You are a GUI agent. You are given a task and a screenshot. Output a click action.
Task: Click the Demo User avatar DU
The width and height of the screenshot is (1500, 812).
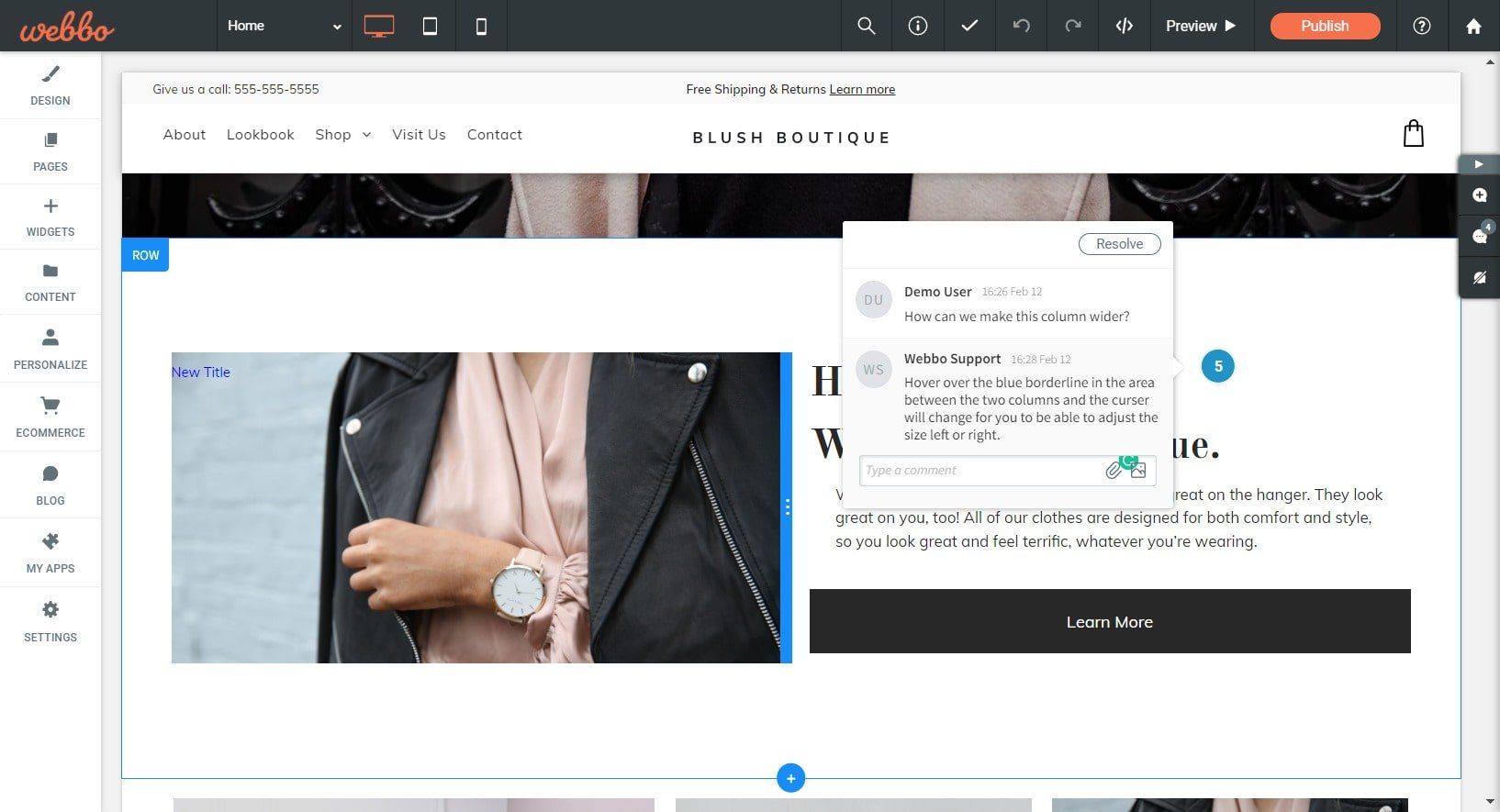(x=873, y=300)
